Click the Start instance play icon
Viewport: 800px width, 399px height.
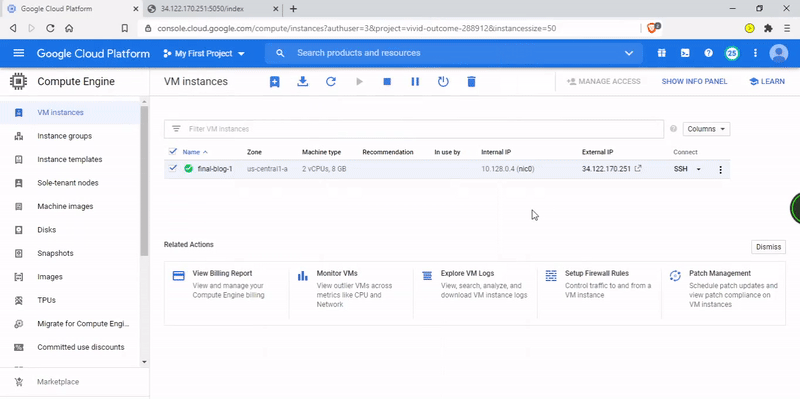[359, 82]
